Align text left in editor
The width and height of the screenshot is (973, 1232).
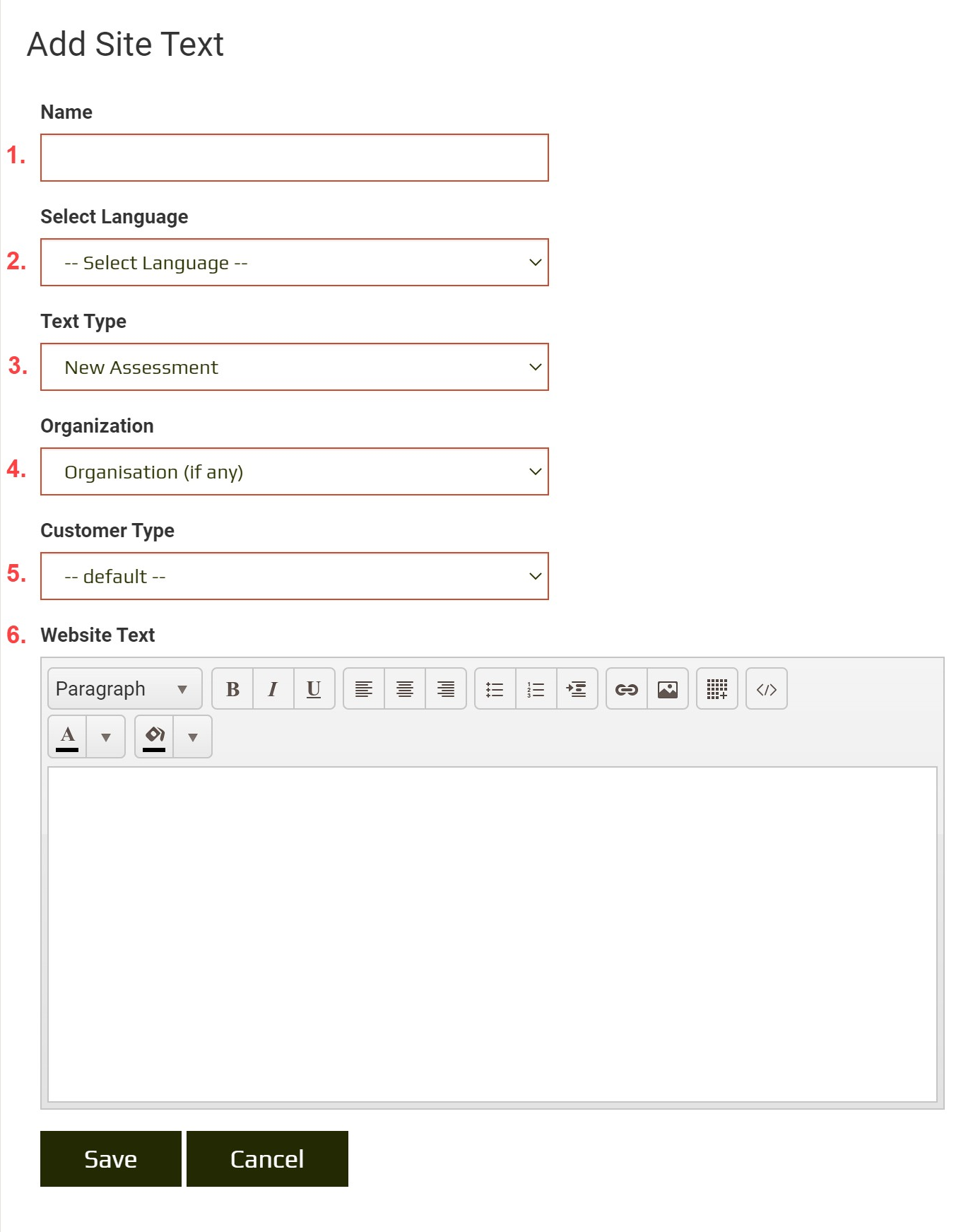[364, 689]
